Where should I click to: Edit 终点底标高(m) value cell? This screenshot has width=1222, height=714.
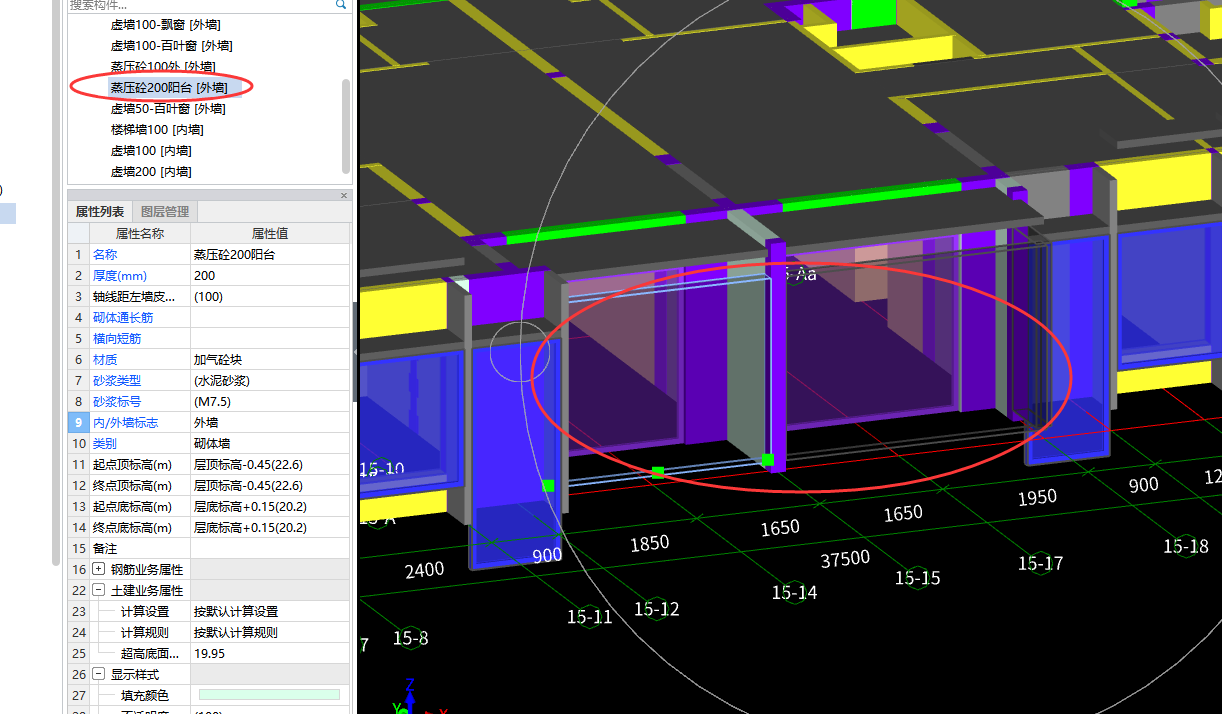(x=270, y=527)
